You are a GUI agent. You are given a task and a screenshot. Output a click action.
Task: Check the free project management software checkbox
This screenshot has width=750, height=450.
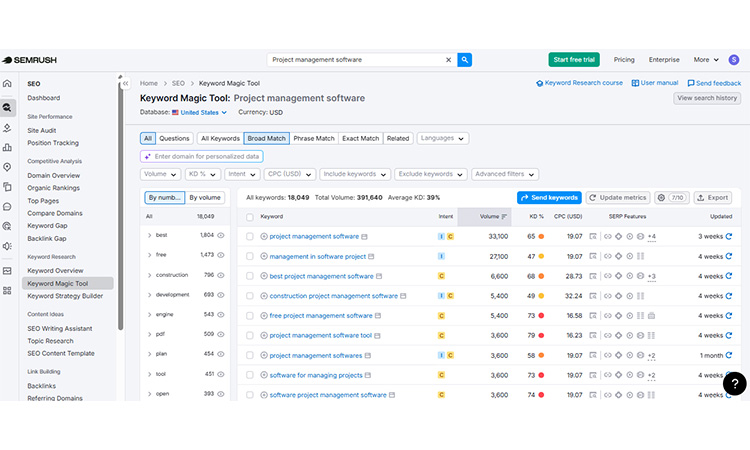(x=250, y=316)
